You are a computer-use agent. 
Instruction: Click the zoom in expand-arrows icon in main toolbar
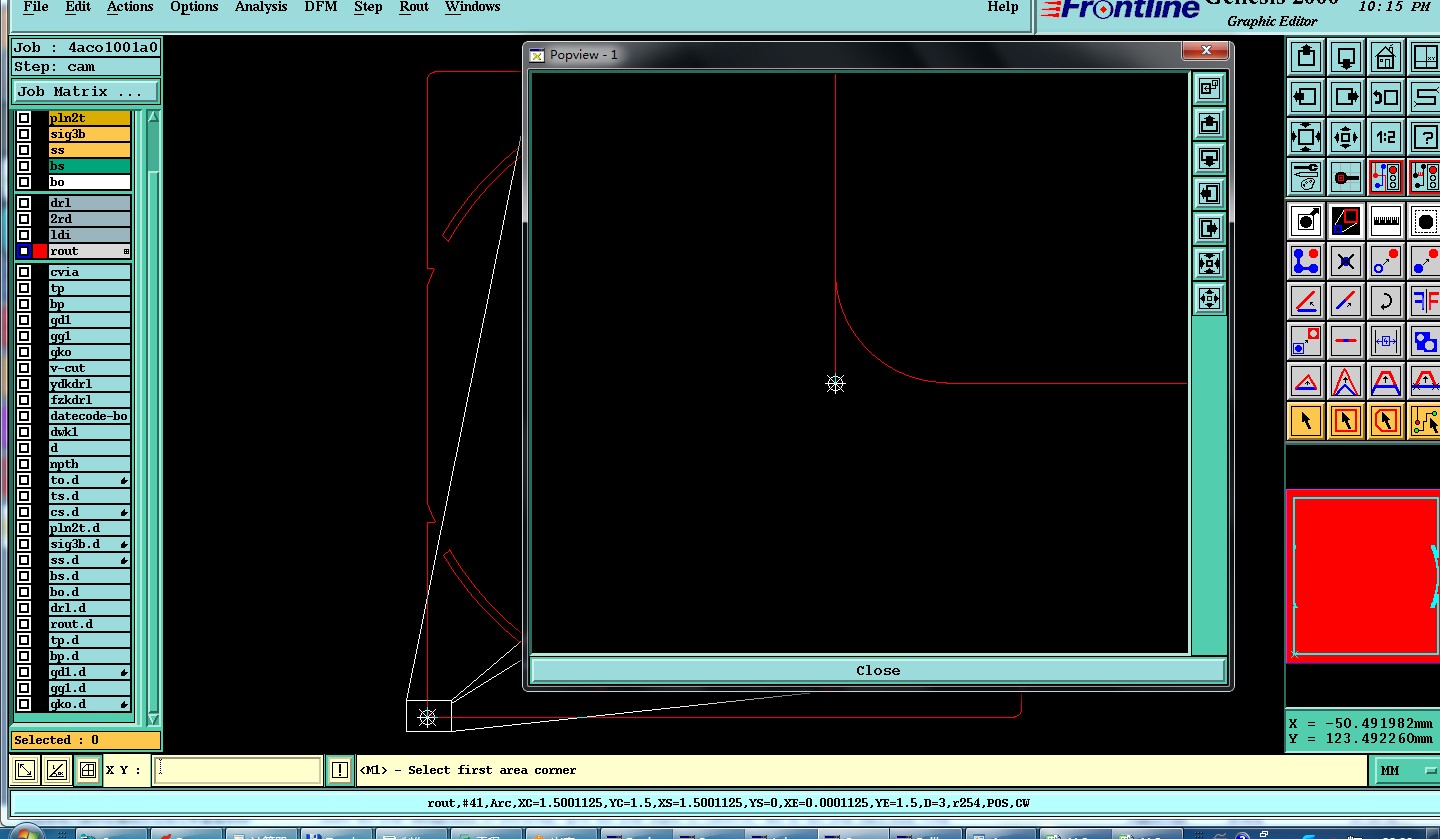1306,137
